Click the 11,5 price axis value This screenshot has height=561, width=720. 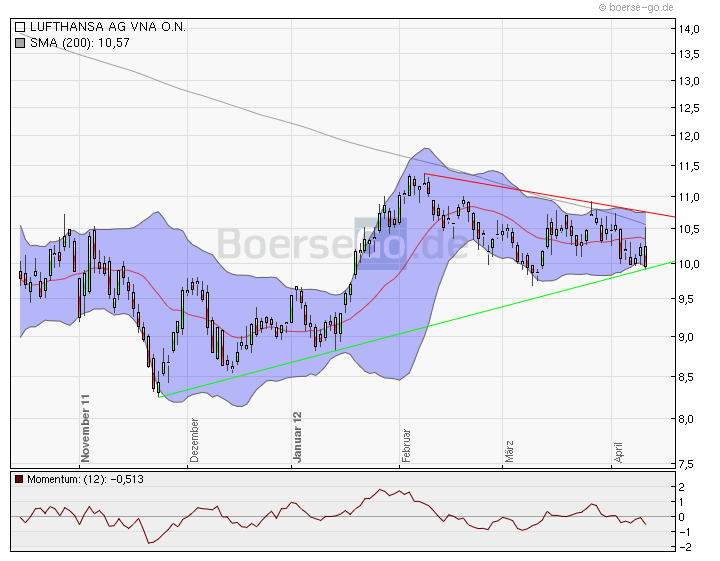(689, 166)
